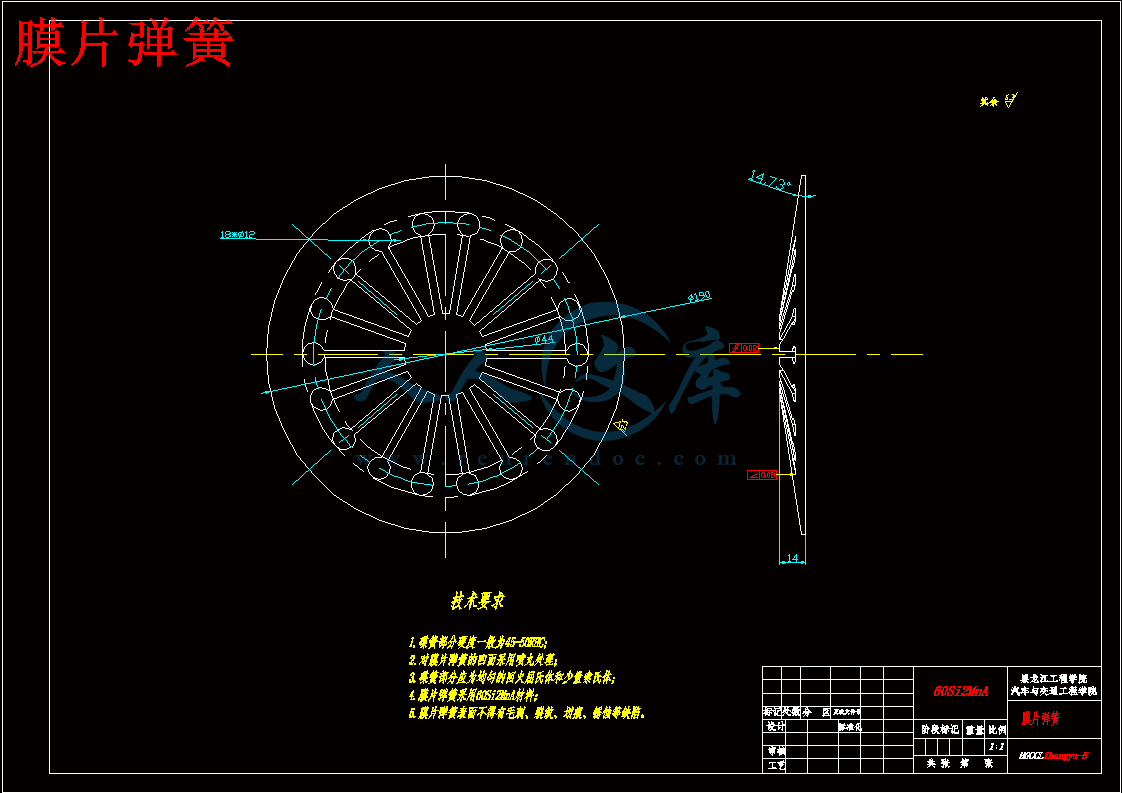Viewport: 1122px width, 793px height.
Task: Click the large red title 膜片弹簧
Action: pos(125,44)
